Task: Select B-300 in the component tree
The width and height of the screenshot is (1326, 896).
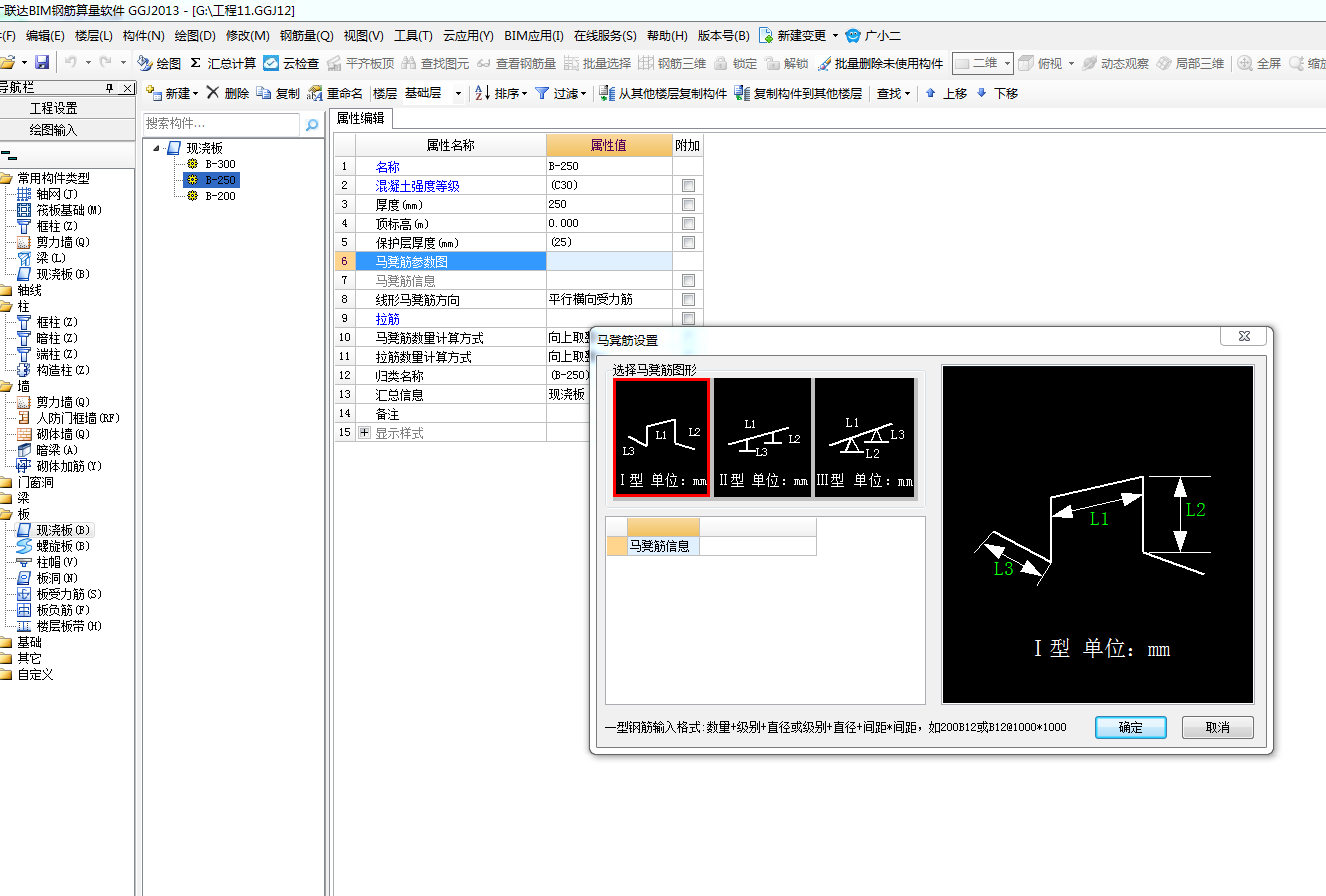Action: coord(220,164)
